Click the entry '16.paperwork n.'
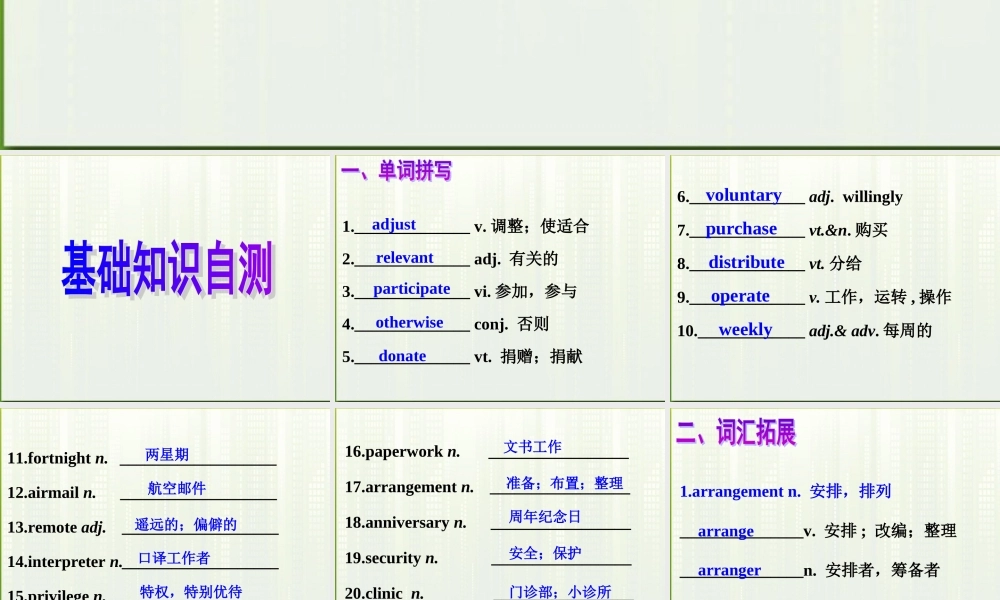 [402, 451]
